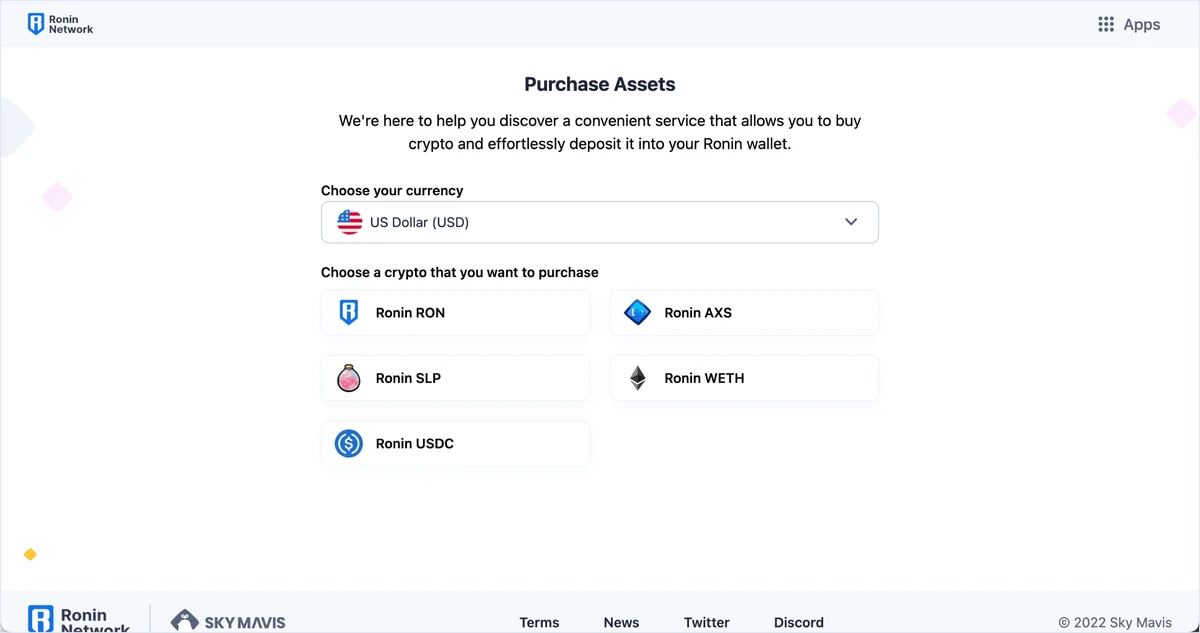Click the Sky Mavis footer logo
1200x633 pixels.
pyautogui.click(x=228, y=621)
